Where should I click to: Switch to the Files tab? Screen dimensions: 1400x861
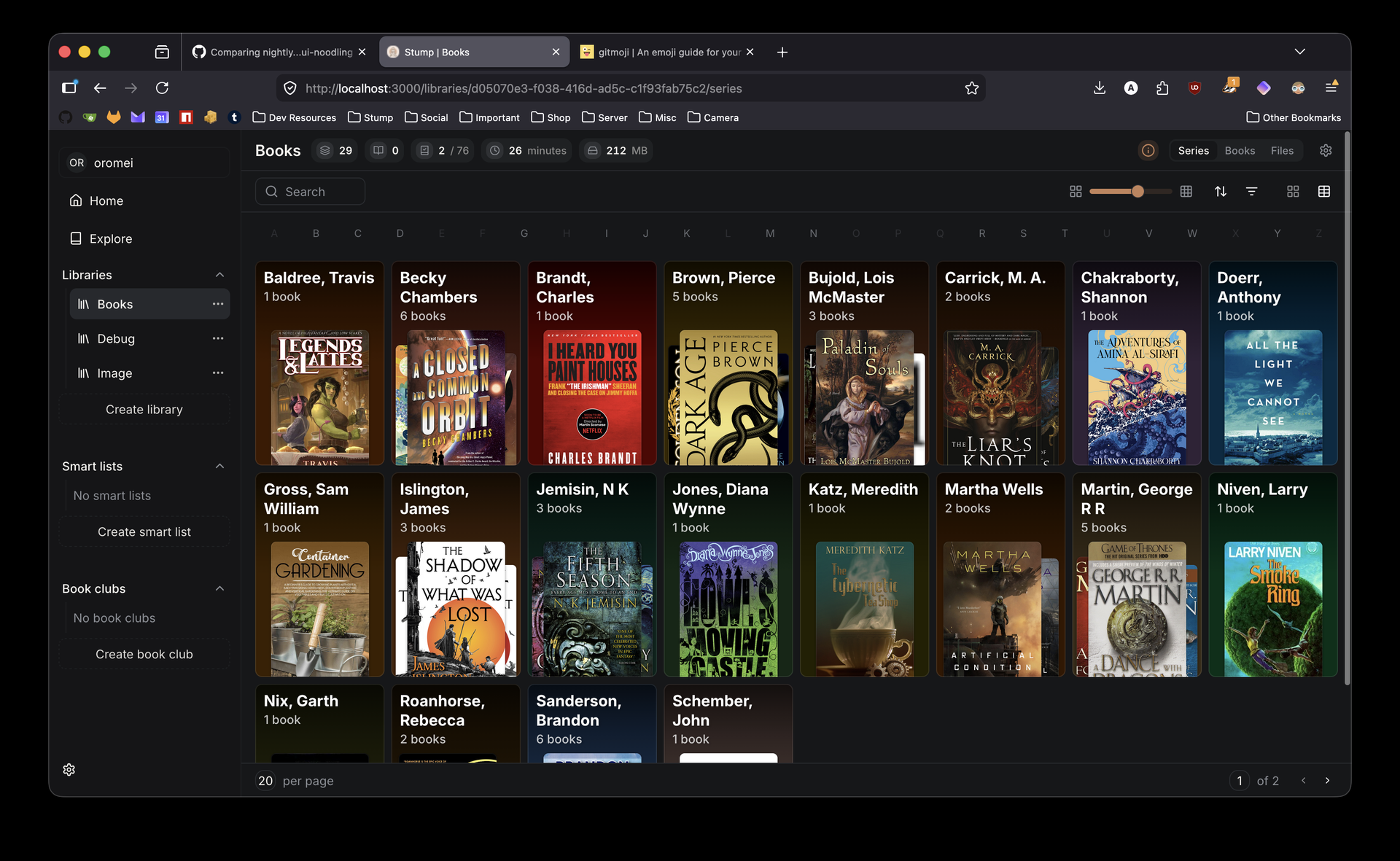1282,151
